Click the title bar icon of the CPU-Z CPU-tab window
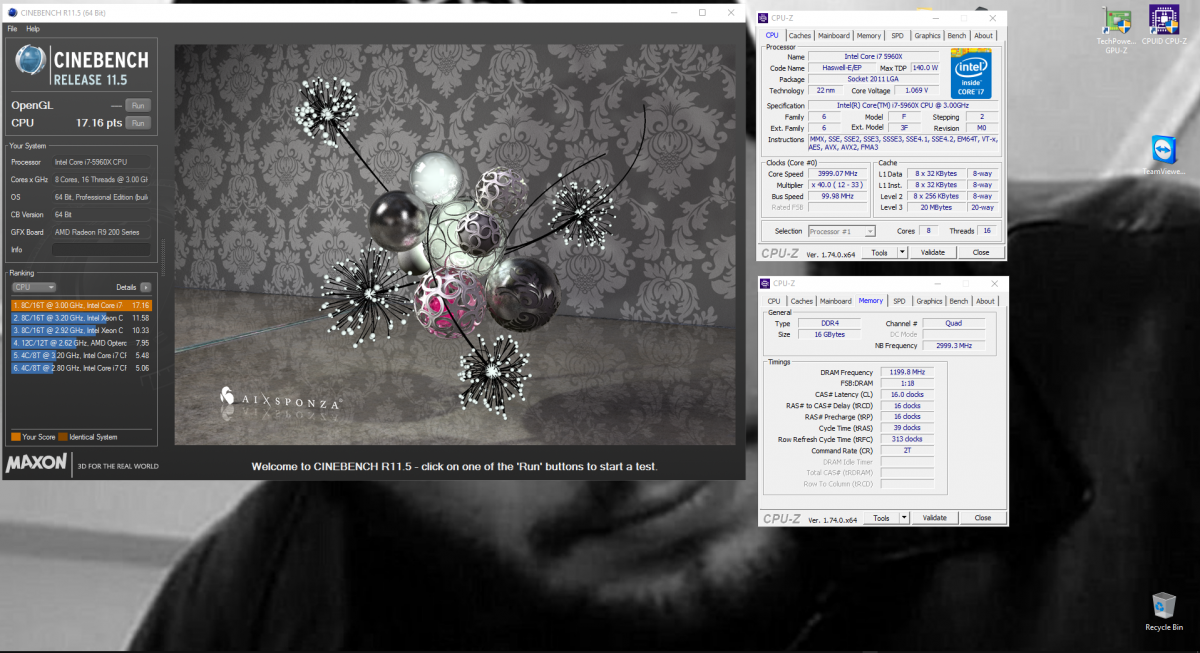 [765, 18]
